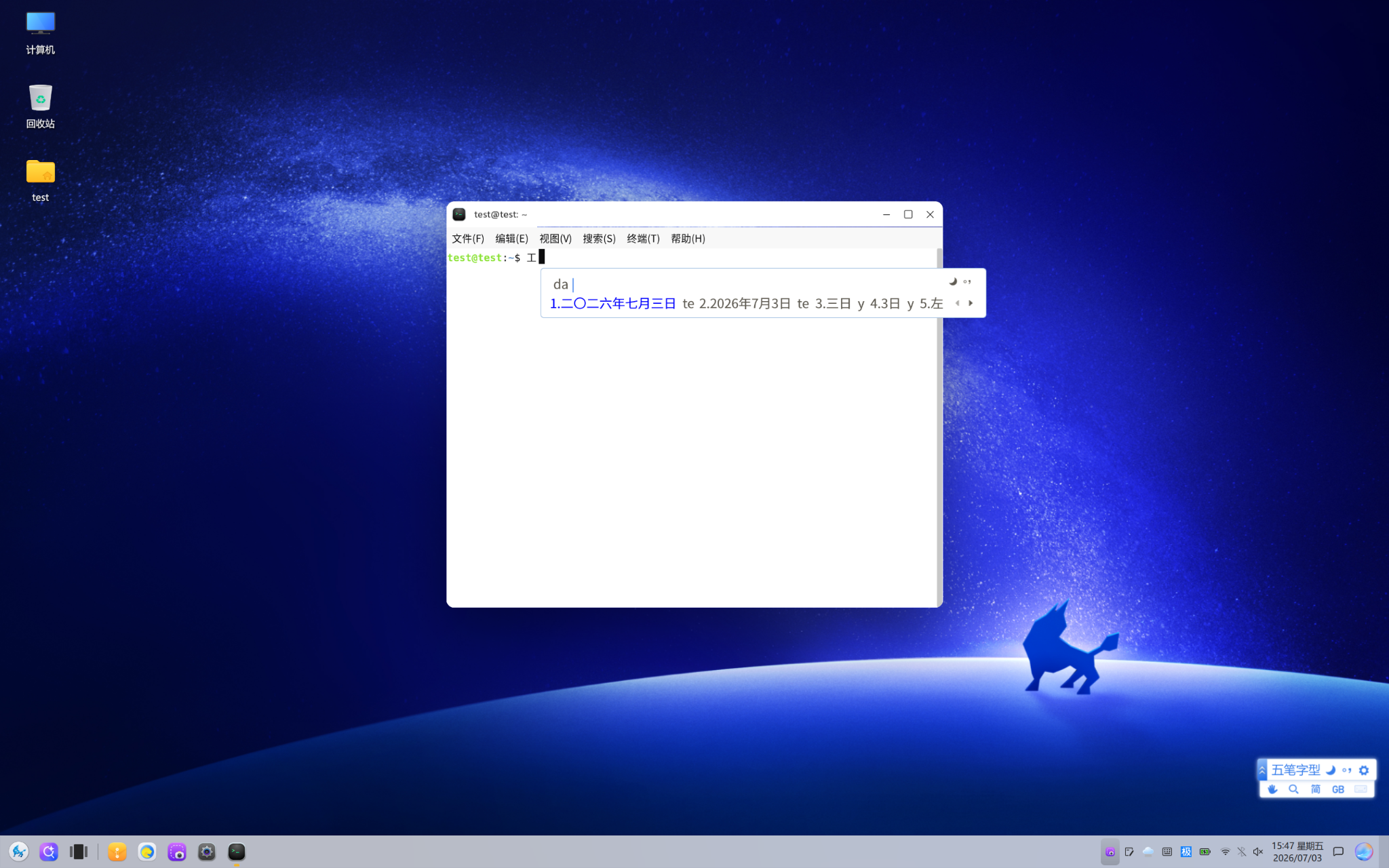The width and height of the screenshot is (1389, 868).
Task: Click the terminal app in the taskbar
Action: click(x=237, y=852)
